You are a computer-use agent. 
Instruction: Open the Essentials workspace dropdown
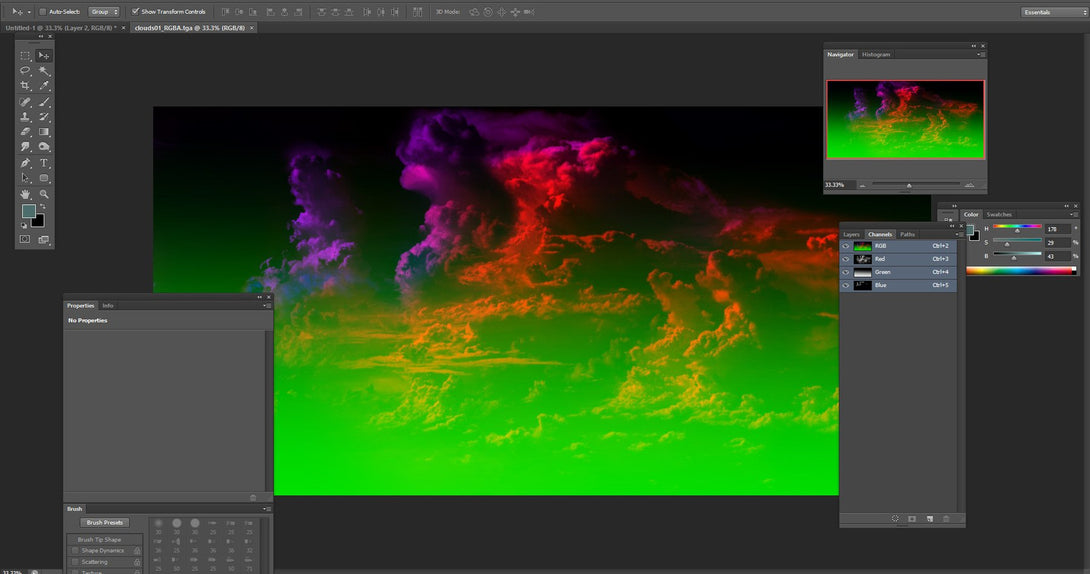pos(1053,12)
